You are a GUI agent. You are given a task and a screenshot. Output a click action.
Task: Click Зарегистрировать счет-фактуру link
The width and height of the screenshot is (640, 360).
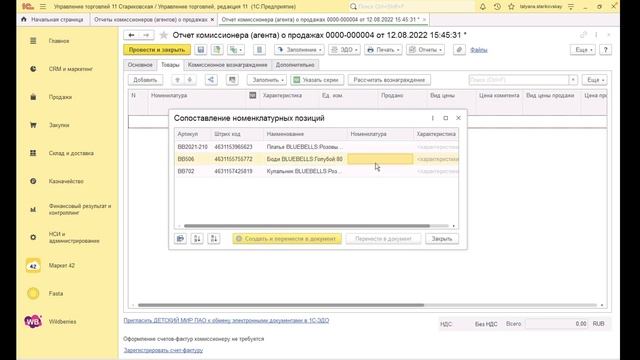pos(163,350)
